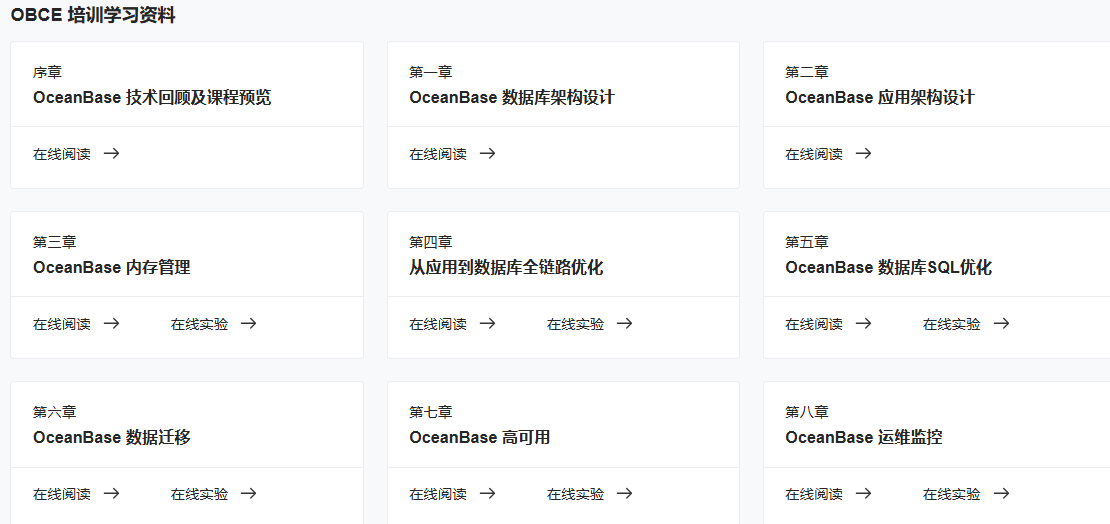Click arrow icon beside 第五章 在线阅读
The height and width of the screenshot is (524, 1110).
[863, 324]
